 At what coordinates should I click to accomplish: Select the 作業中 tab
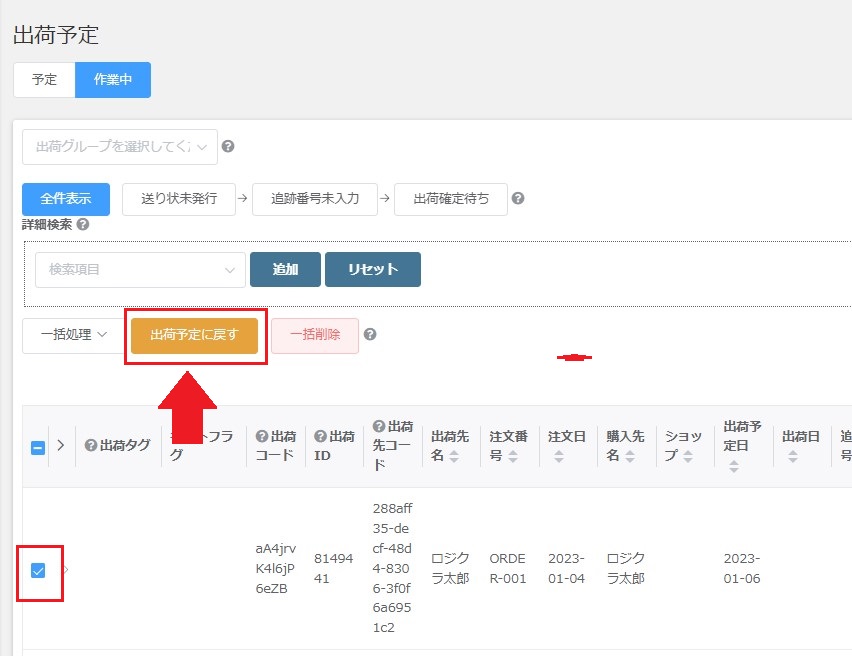tap(113, 80)
